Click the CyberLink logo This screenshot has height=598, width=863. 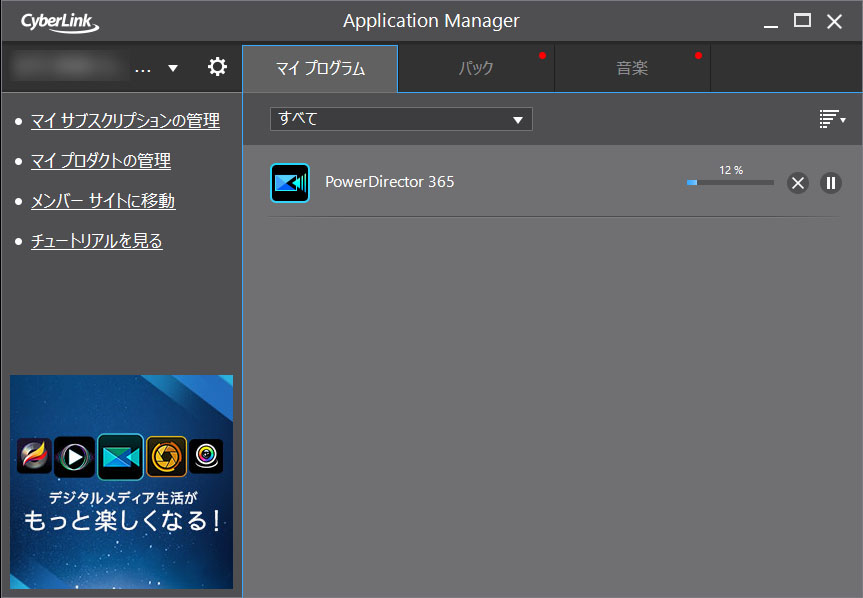point(59,22)
